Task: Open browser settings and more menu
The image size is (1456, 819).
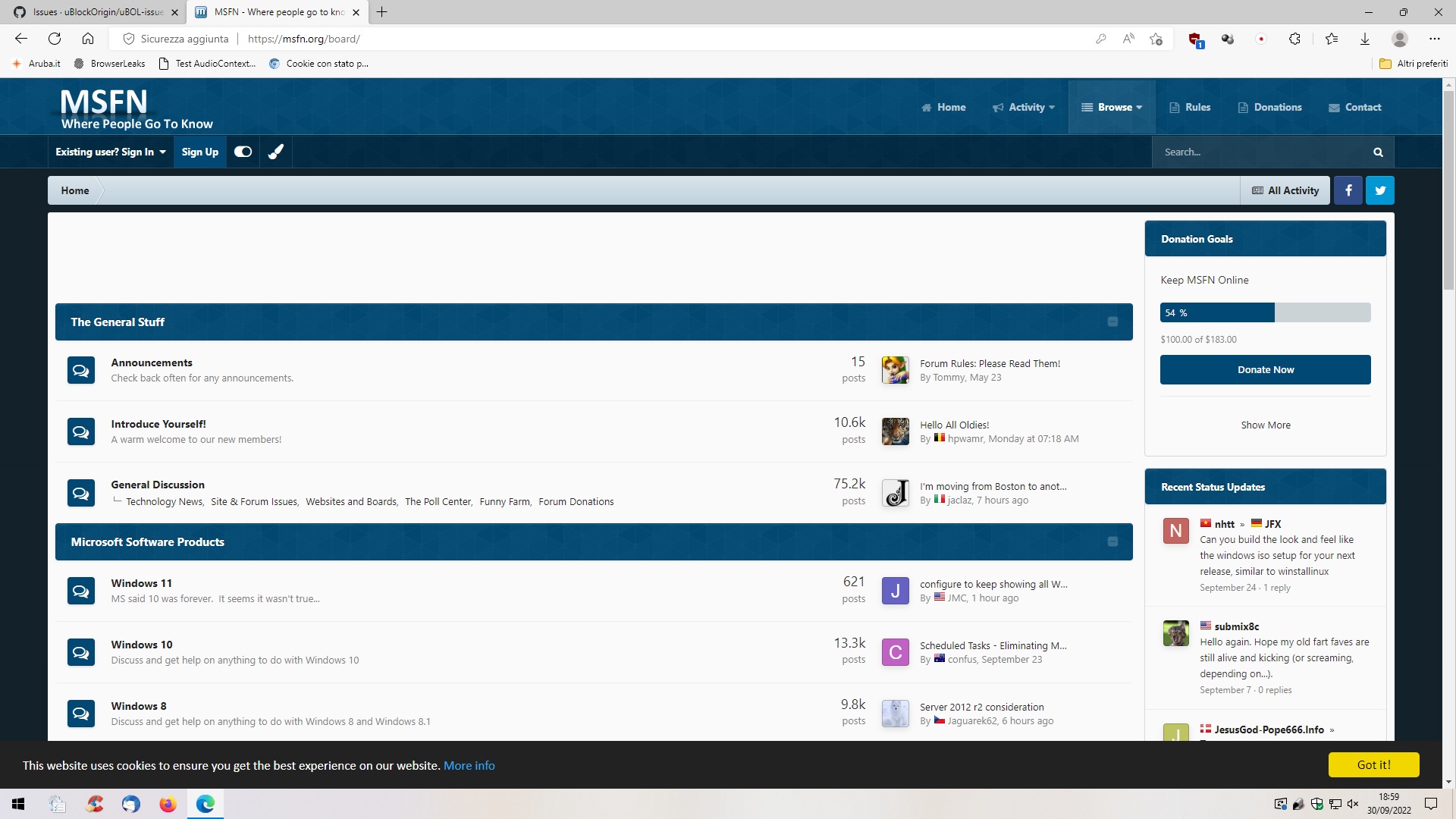Action: 1434,39
